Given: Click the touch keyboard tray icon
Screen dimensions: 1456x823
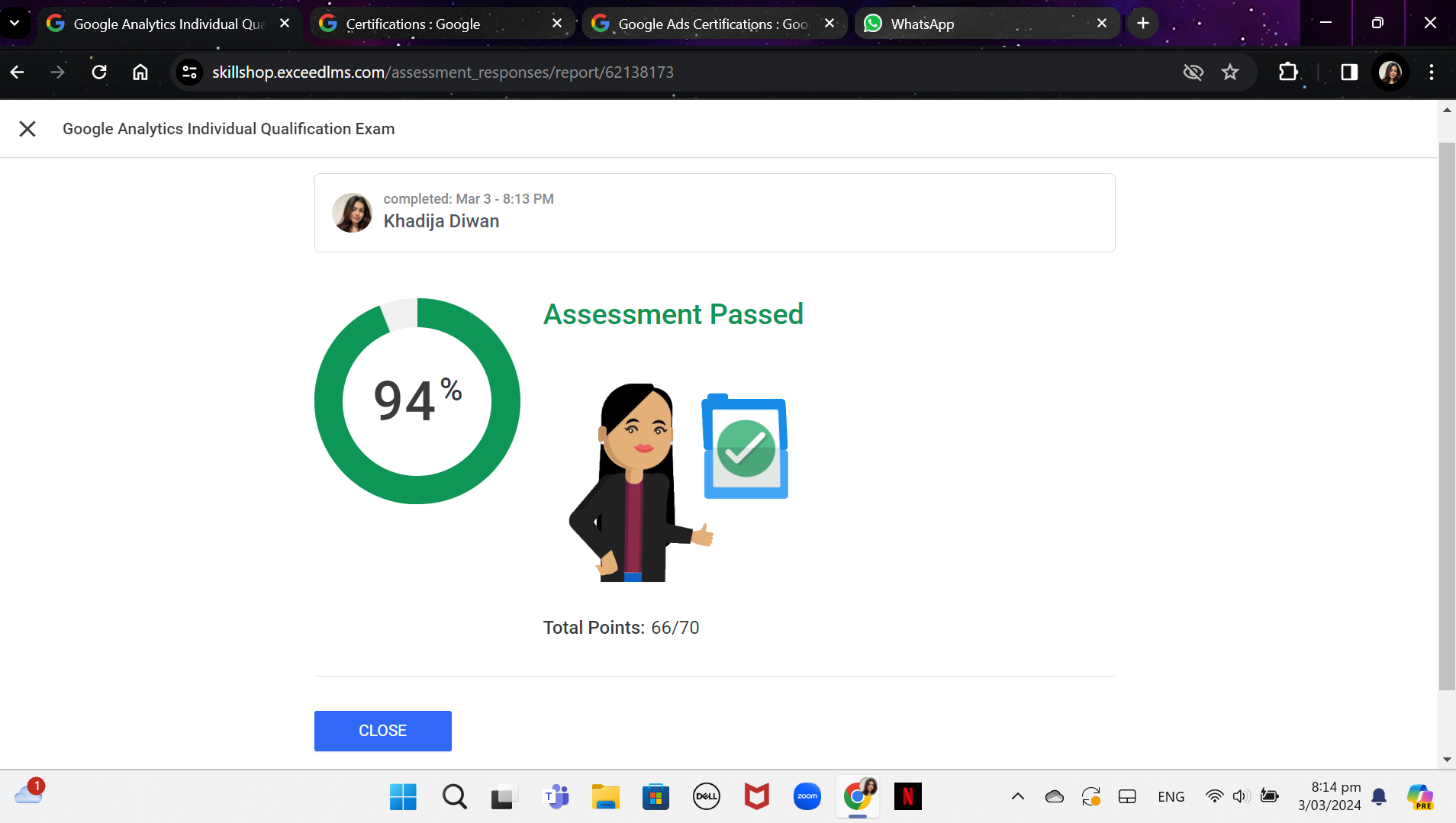Looking at the screenshot, I should pos(1127,797).
